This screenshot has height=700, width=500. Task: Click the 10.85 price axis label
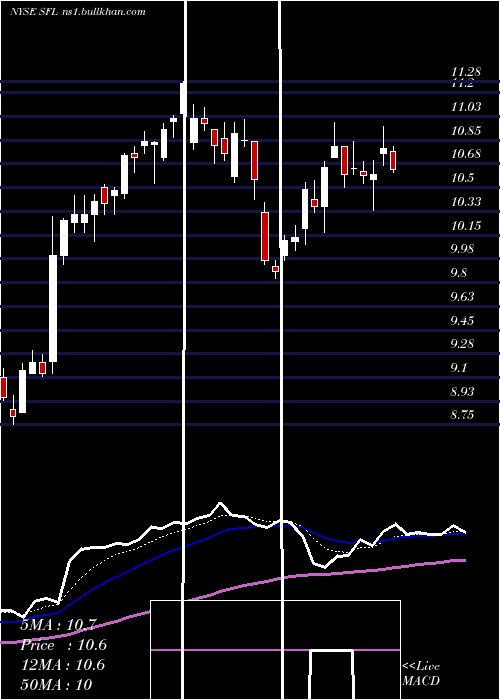[466, 131]
